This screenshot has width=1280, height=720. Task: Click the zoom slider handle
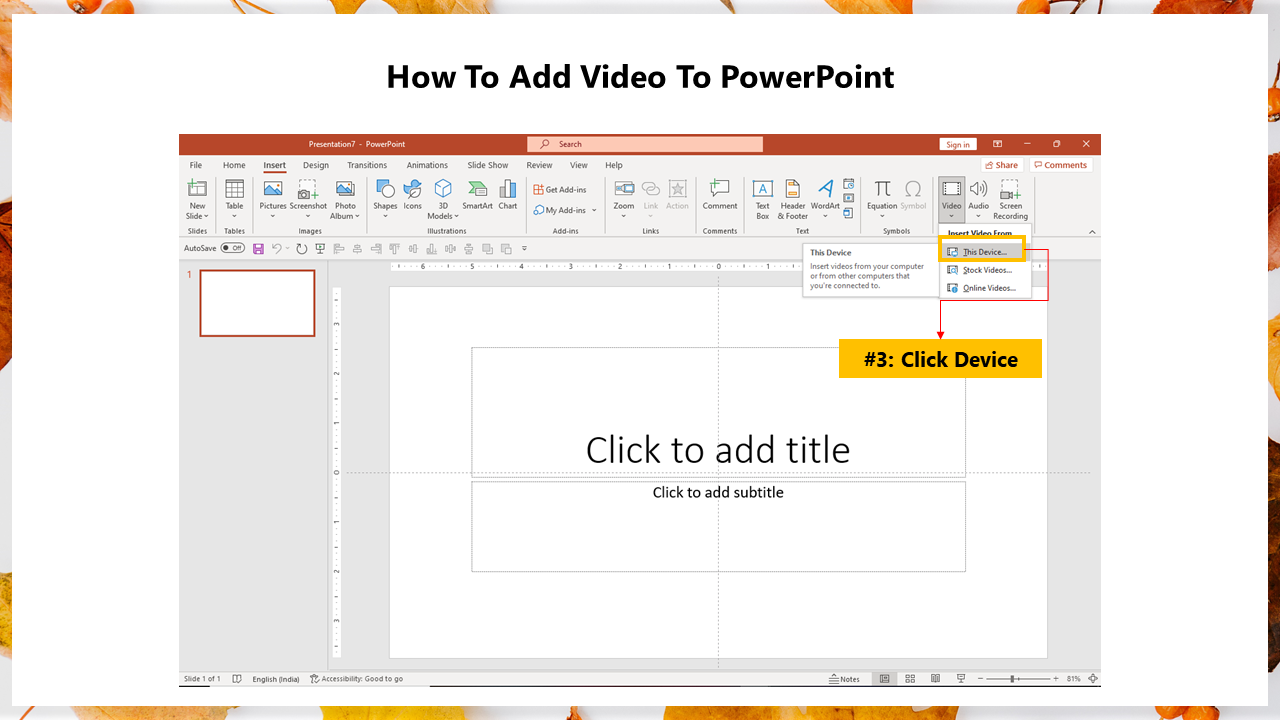pyautogui.click(x=1013, y=678)
